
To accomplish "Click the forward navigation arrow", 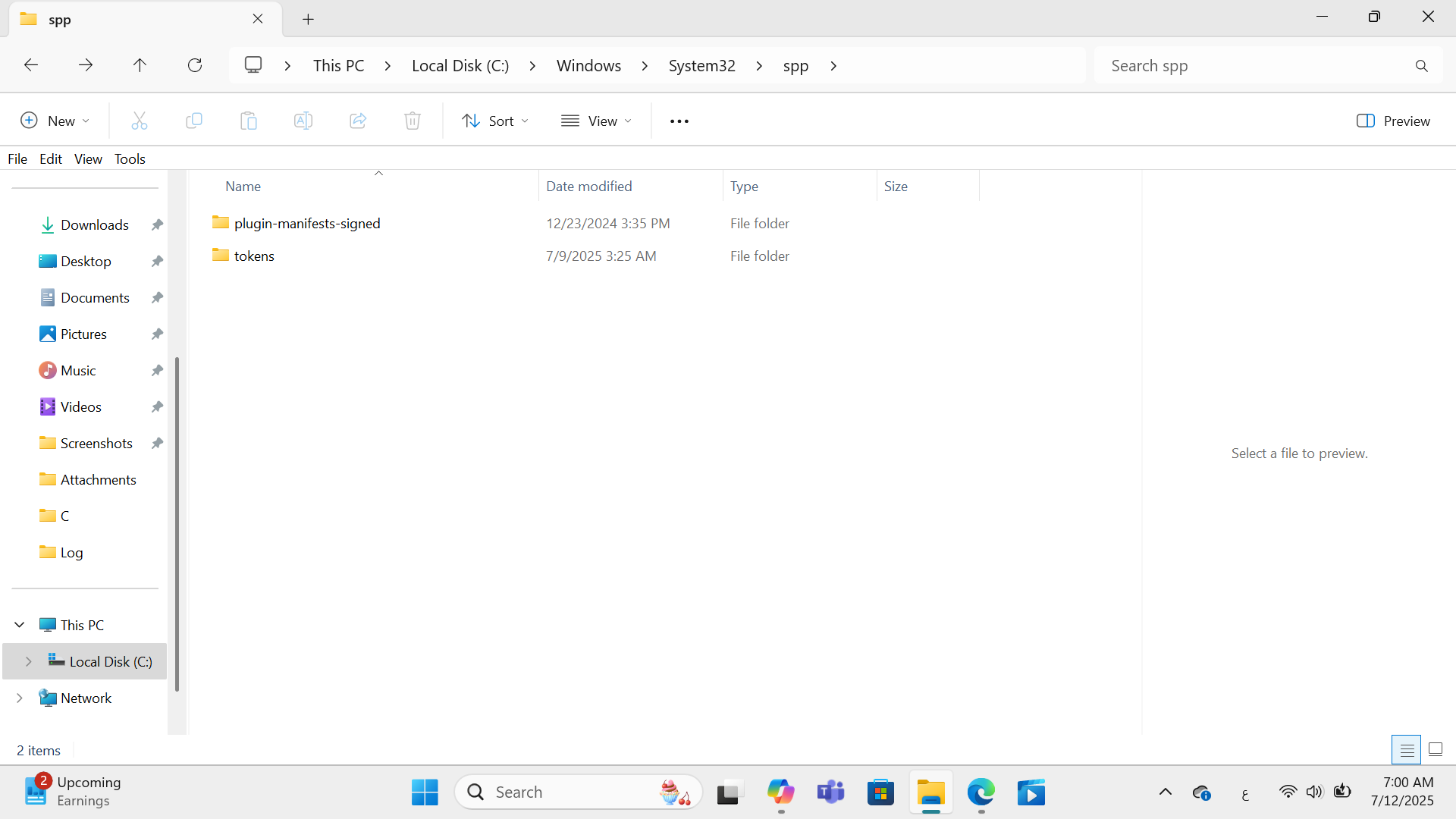I will click(x=86, y=65).
